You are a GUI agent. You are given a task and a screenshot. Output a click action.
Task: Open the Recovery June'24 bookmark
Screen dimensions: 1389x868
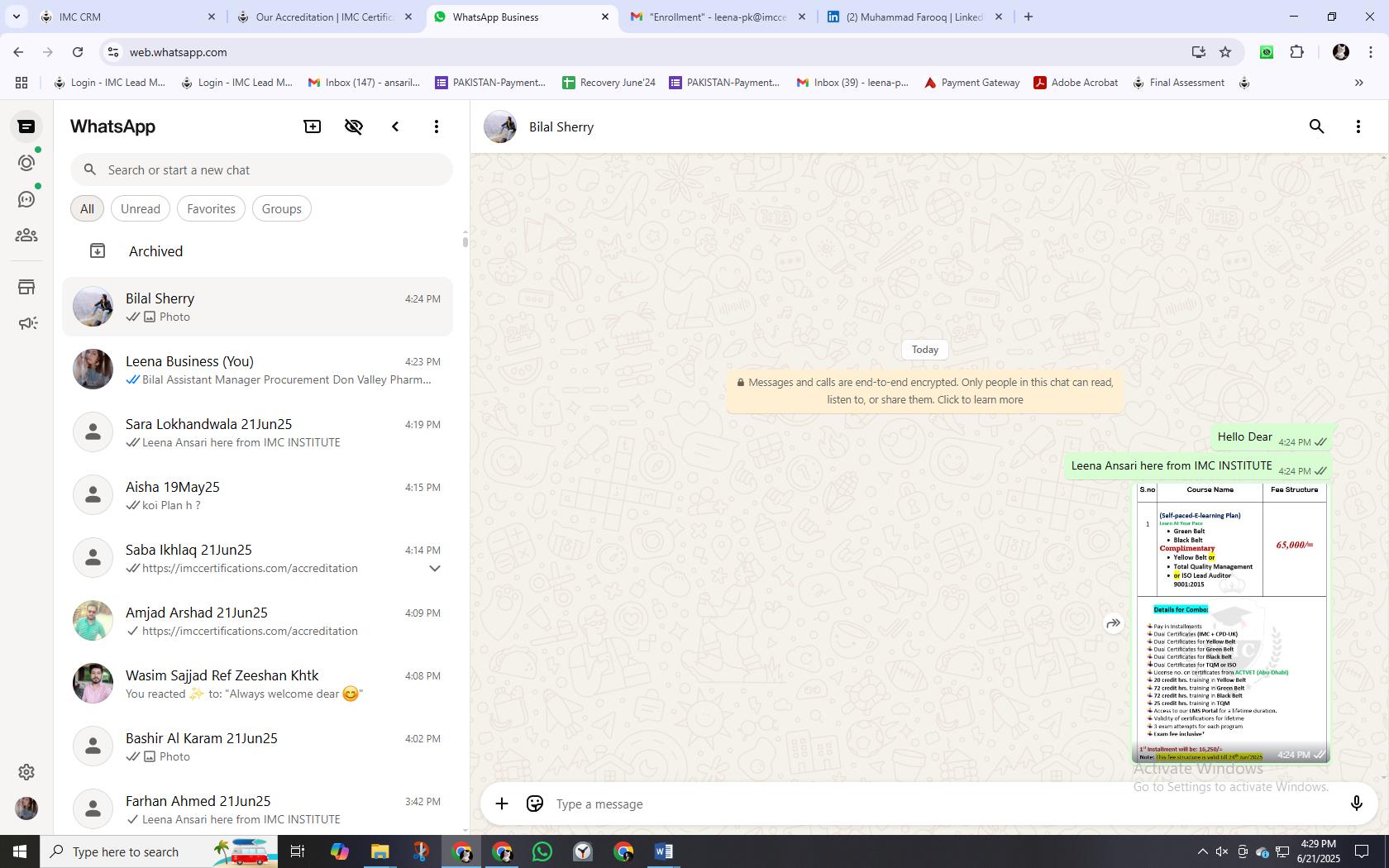pos(609,83)
